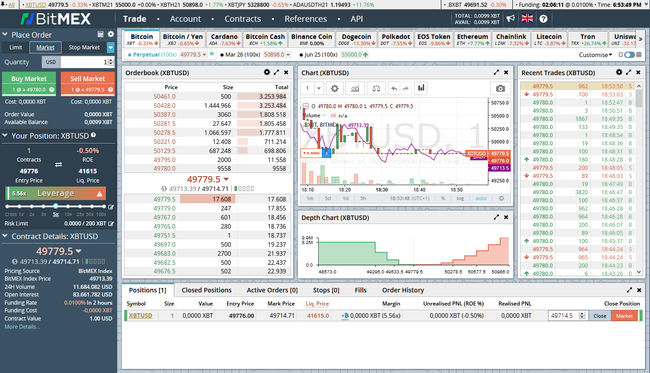Screen dimensions: 650x373
Task: Switch to the Closed Positions tab
Action: tap(206, 290)
